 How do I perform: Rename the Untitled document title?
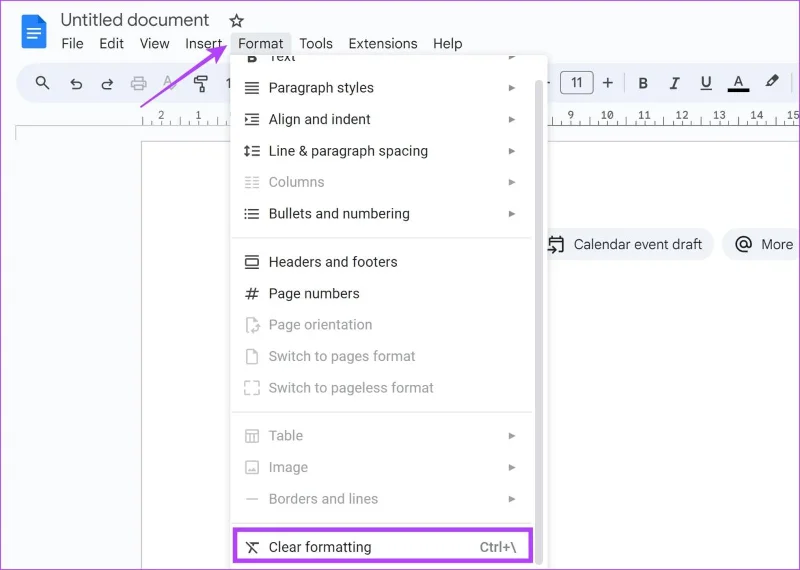click(135, 20)
